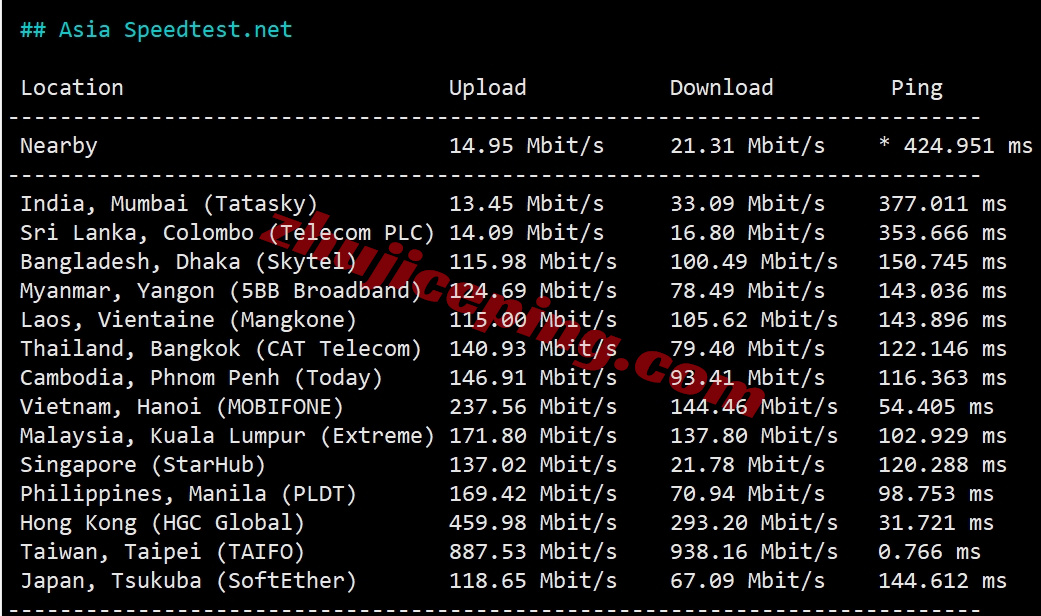Viewport: 1041px width, 616px height.
Task: Click Colombo download value 16.80 Mbit/s
Action: [747, 233]
